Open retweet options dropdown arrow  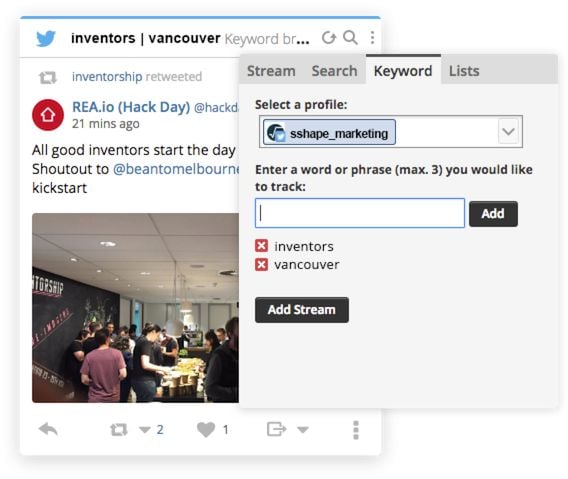(x=145, y=430)
